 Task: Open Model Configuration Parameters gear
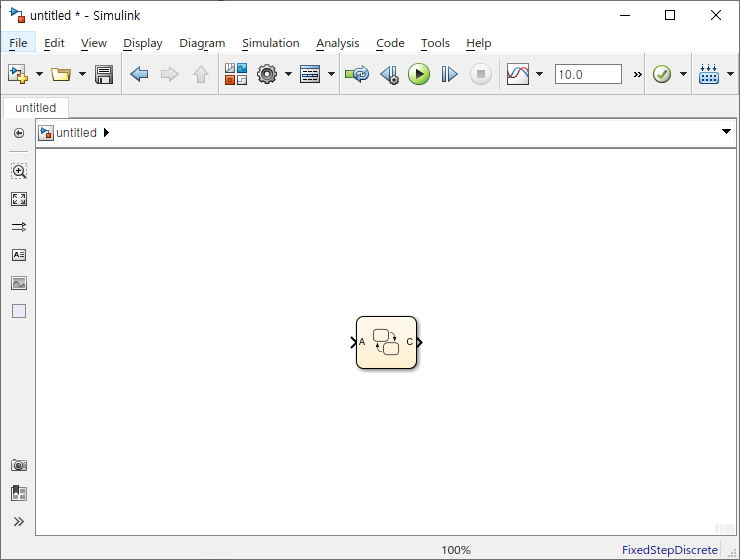click(267, 74)
